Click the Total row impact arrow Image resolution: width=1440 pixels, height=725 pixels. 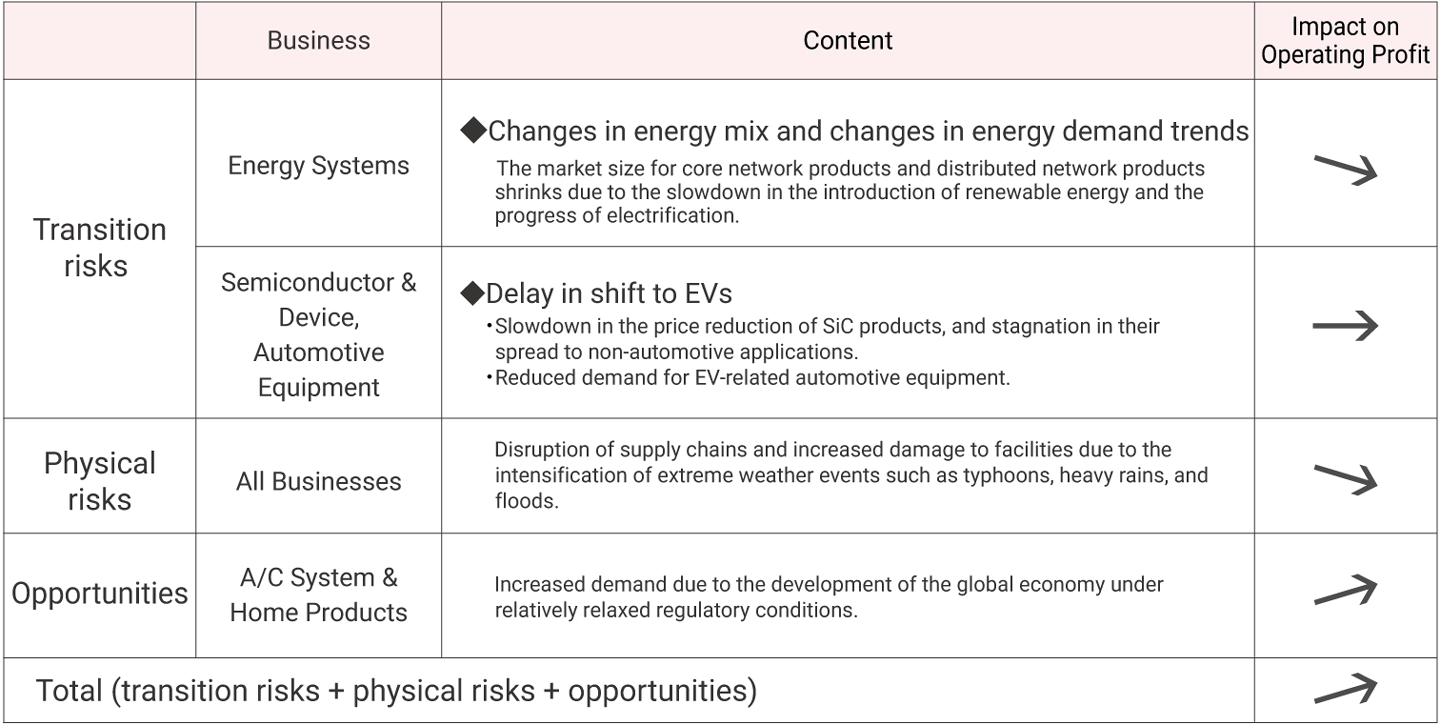(x=1345, y=688)
